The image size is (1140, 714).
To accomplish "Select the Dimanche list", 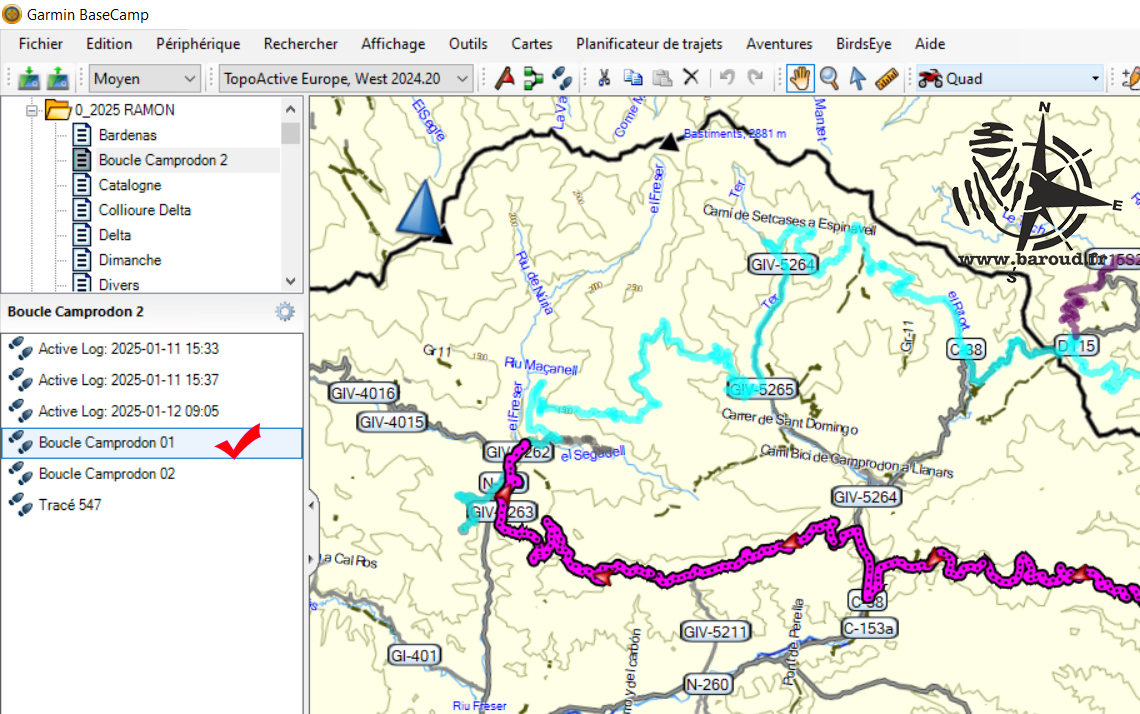I will click(x=129, y=260).
